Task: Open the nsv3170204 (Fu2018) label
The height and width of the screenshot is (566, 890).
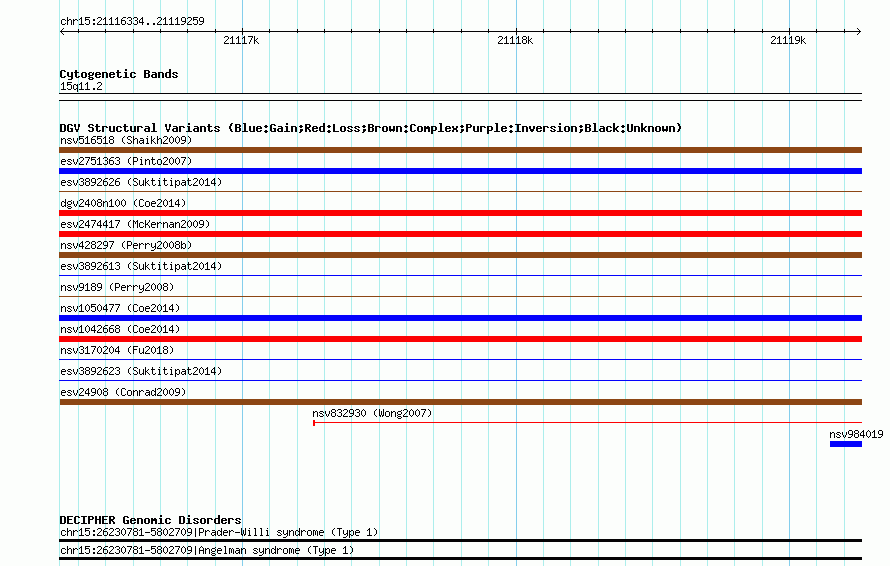Action: click(x=117, y=350)
